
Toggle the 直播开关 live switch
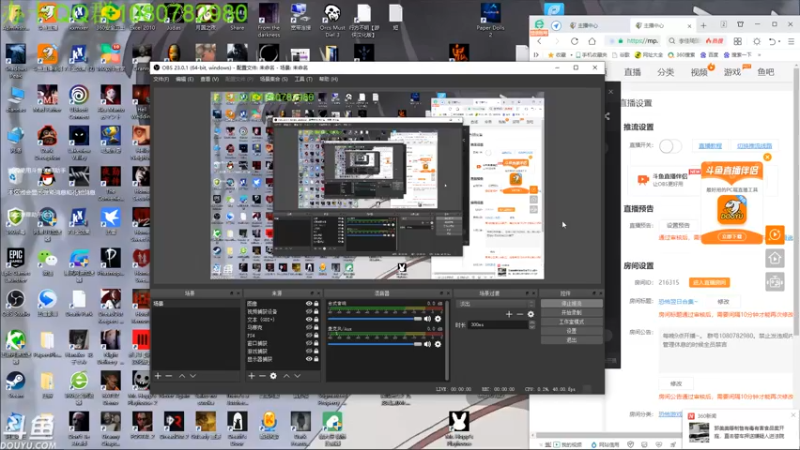tap(670, 146)
